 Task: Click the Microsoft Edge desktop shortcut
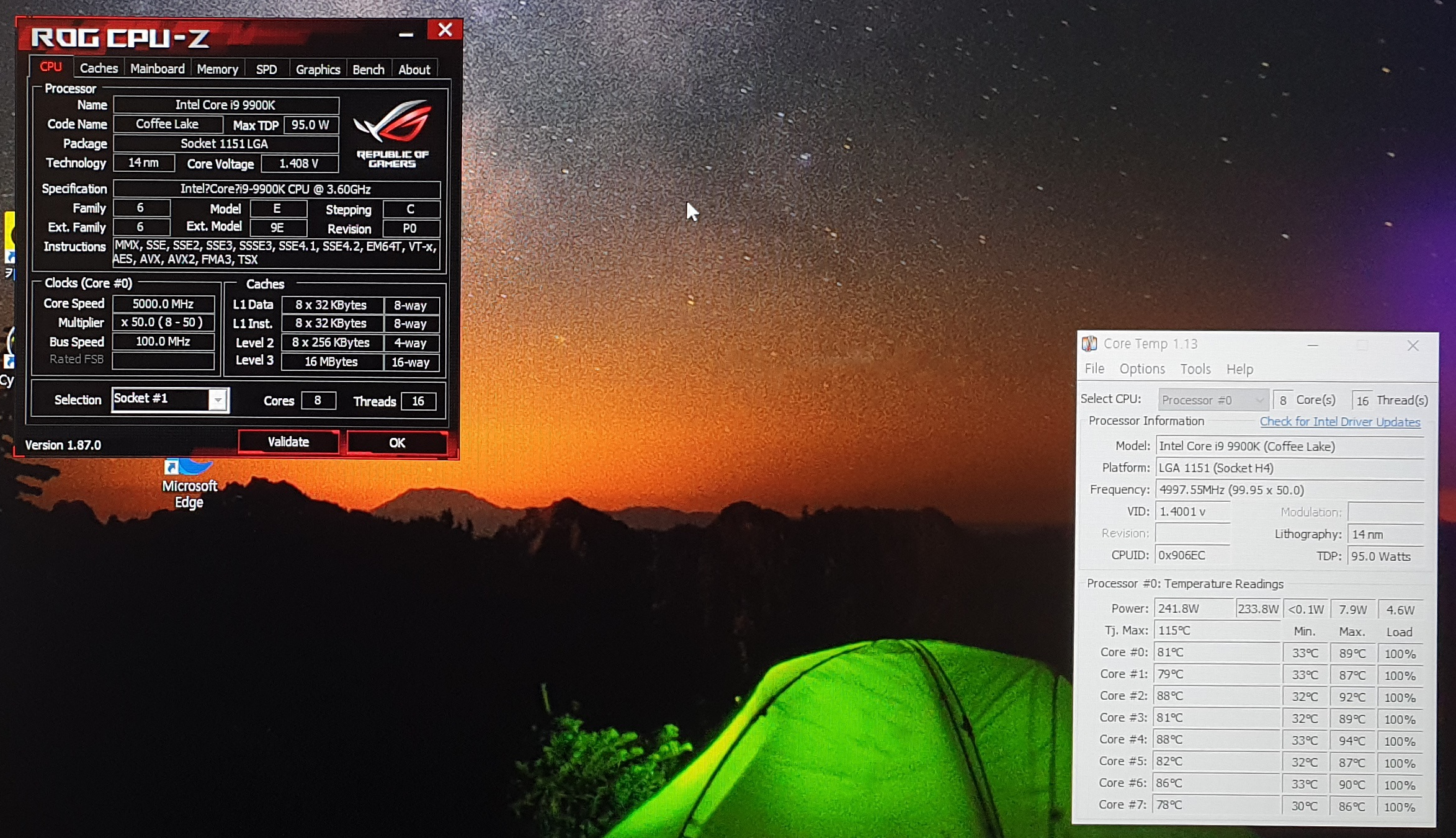(x=189, y=484)
